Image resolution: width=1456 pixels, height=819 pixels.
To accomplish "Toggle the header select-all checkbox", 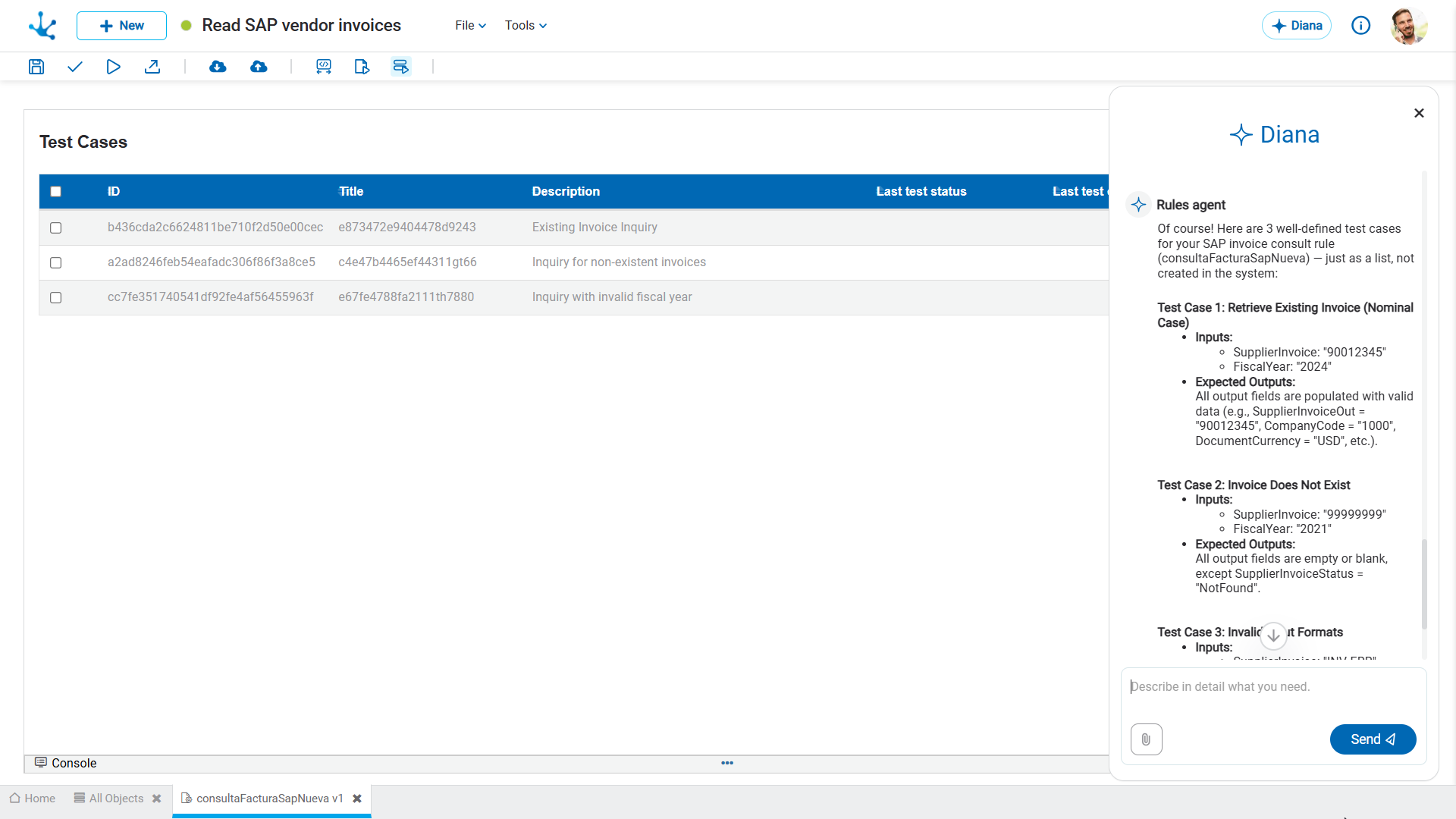I will click(55, 192).
